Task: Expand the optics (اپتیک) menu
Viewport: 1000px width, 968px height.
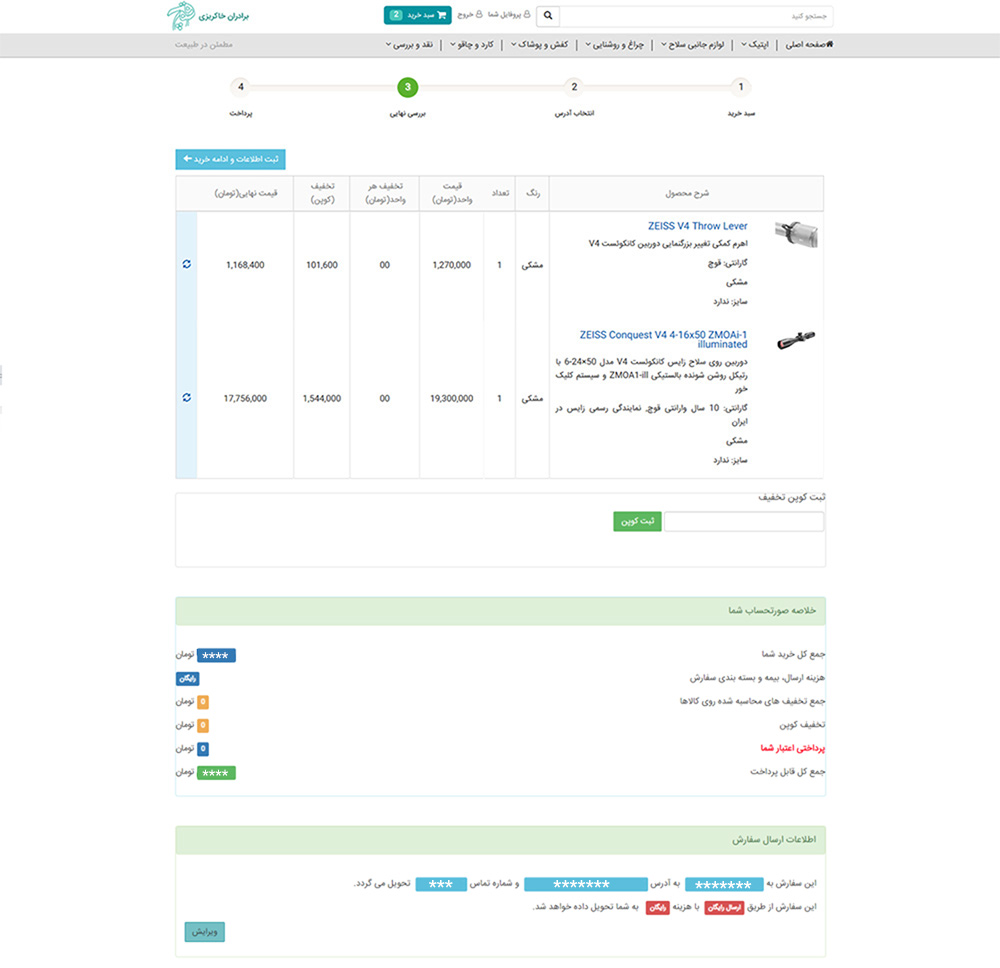Action: coord(754,45)
